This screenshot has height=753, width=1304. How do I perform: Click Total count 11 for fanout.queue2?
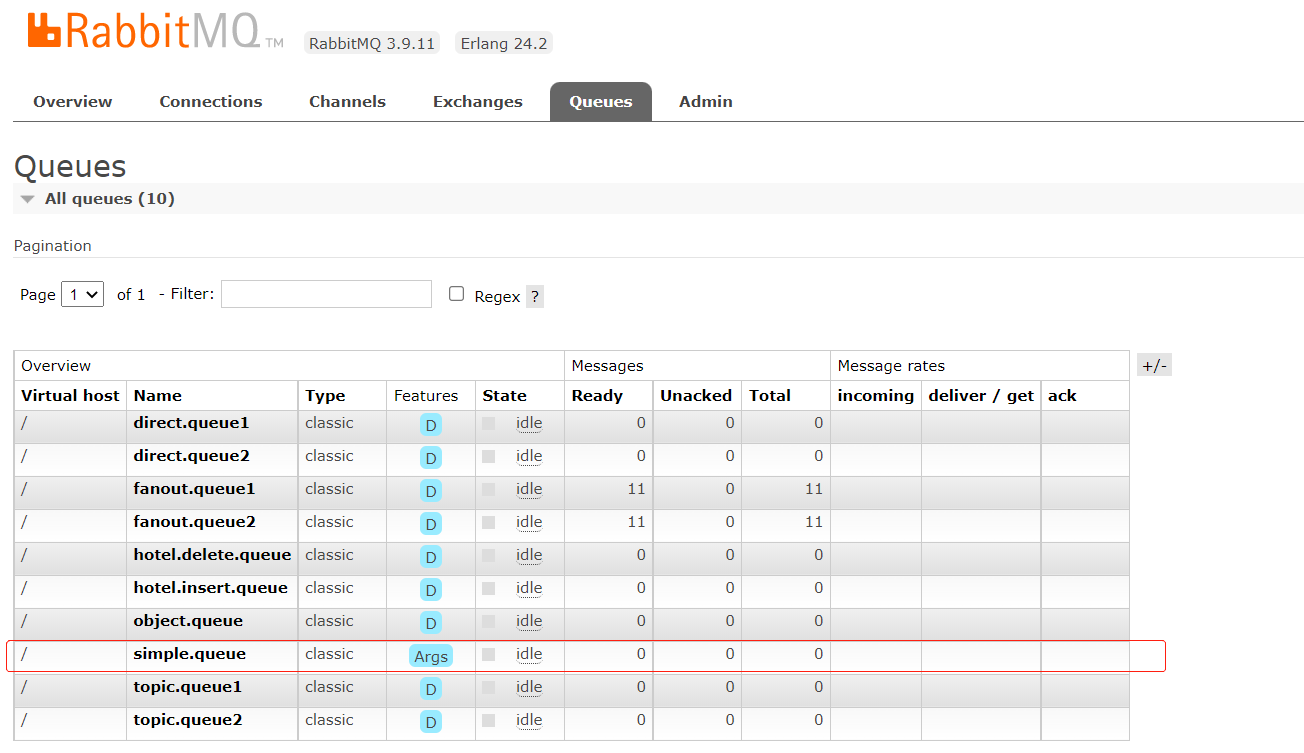coord(814,522)
